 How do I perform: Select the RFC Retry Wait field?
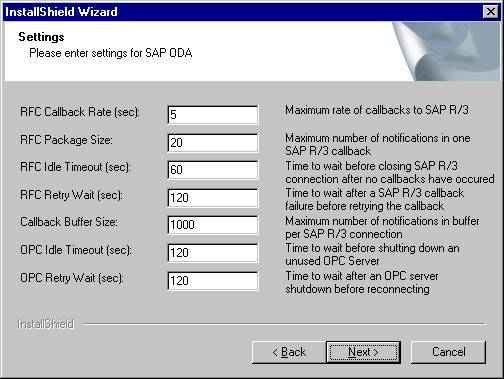pos(213,198)
